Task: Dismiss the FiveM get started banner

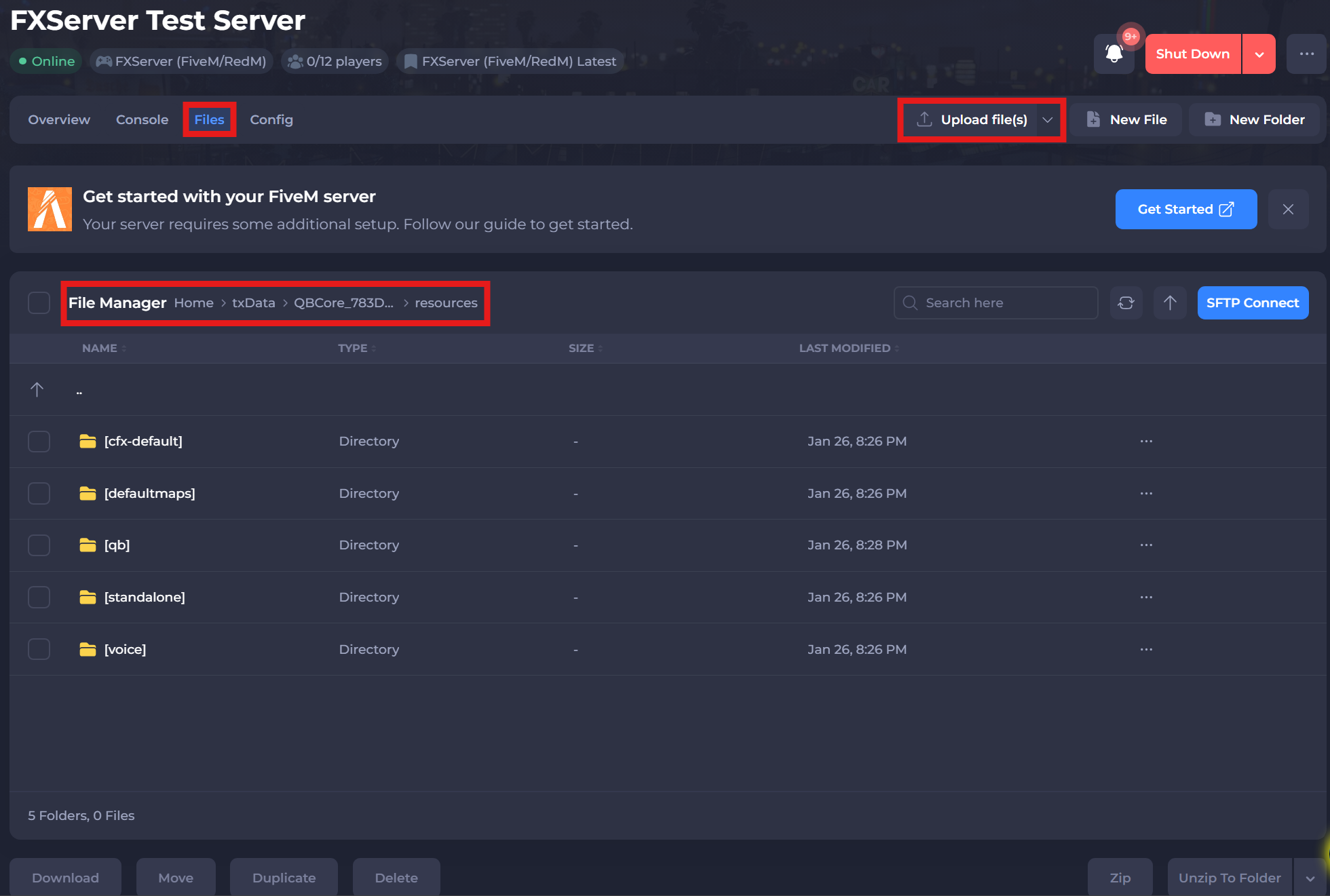Action: point(1288,209)
